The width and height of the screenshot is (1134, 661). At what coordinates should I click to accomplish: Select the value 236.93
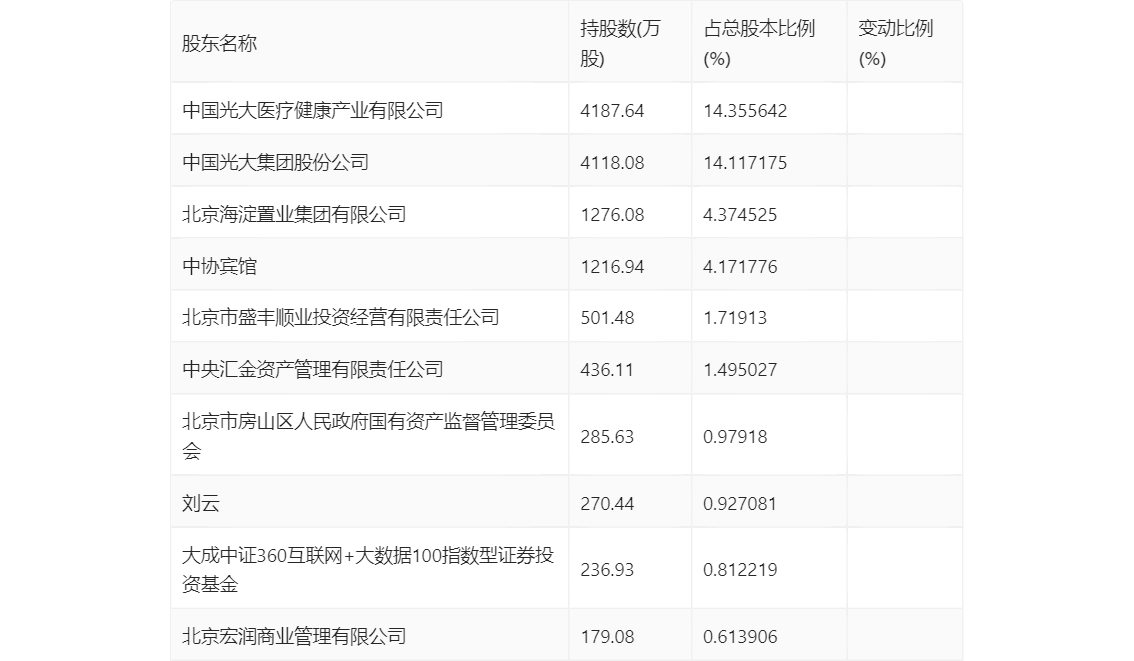pos(607,570)
